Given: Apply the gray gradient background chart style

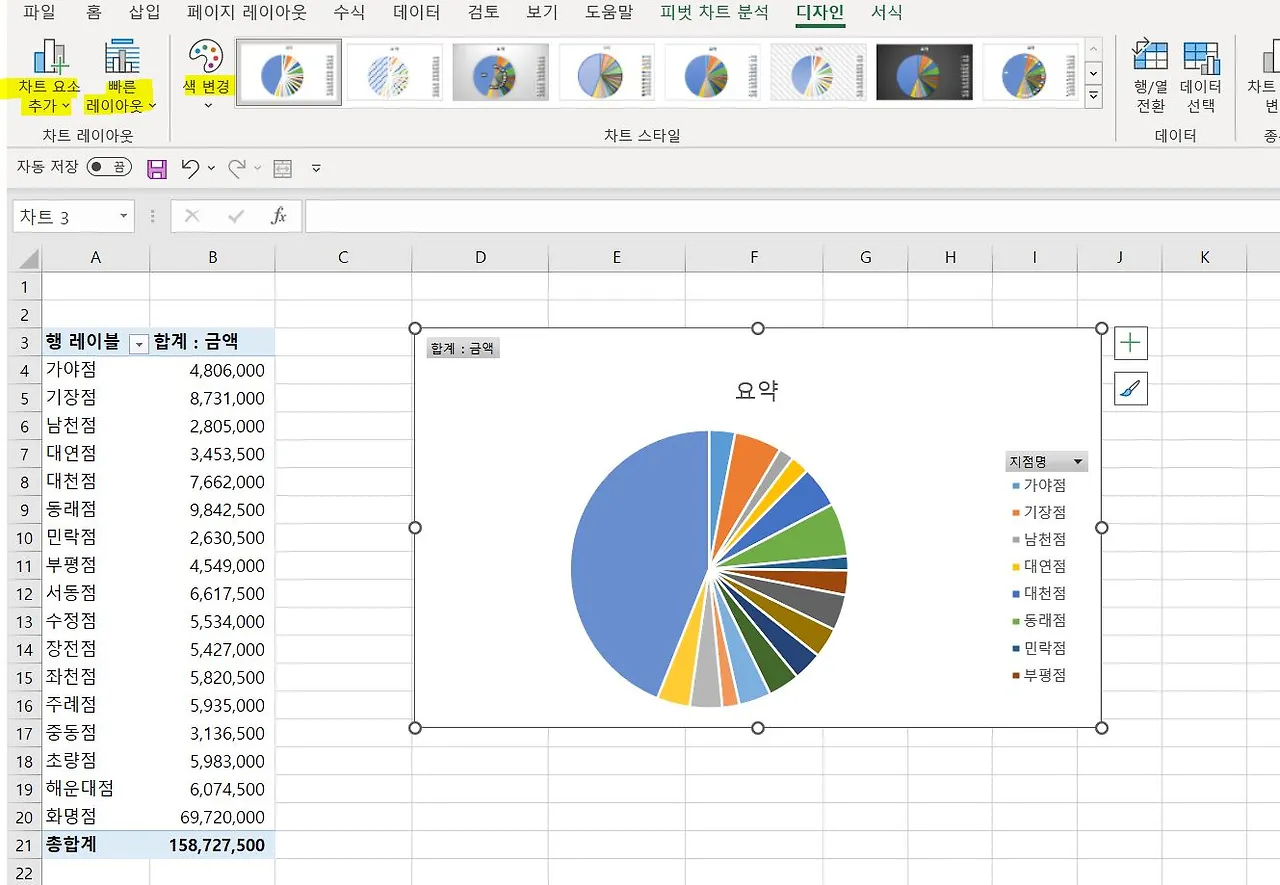Looking at the screenshot, I should [501, 72].
